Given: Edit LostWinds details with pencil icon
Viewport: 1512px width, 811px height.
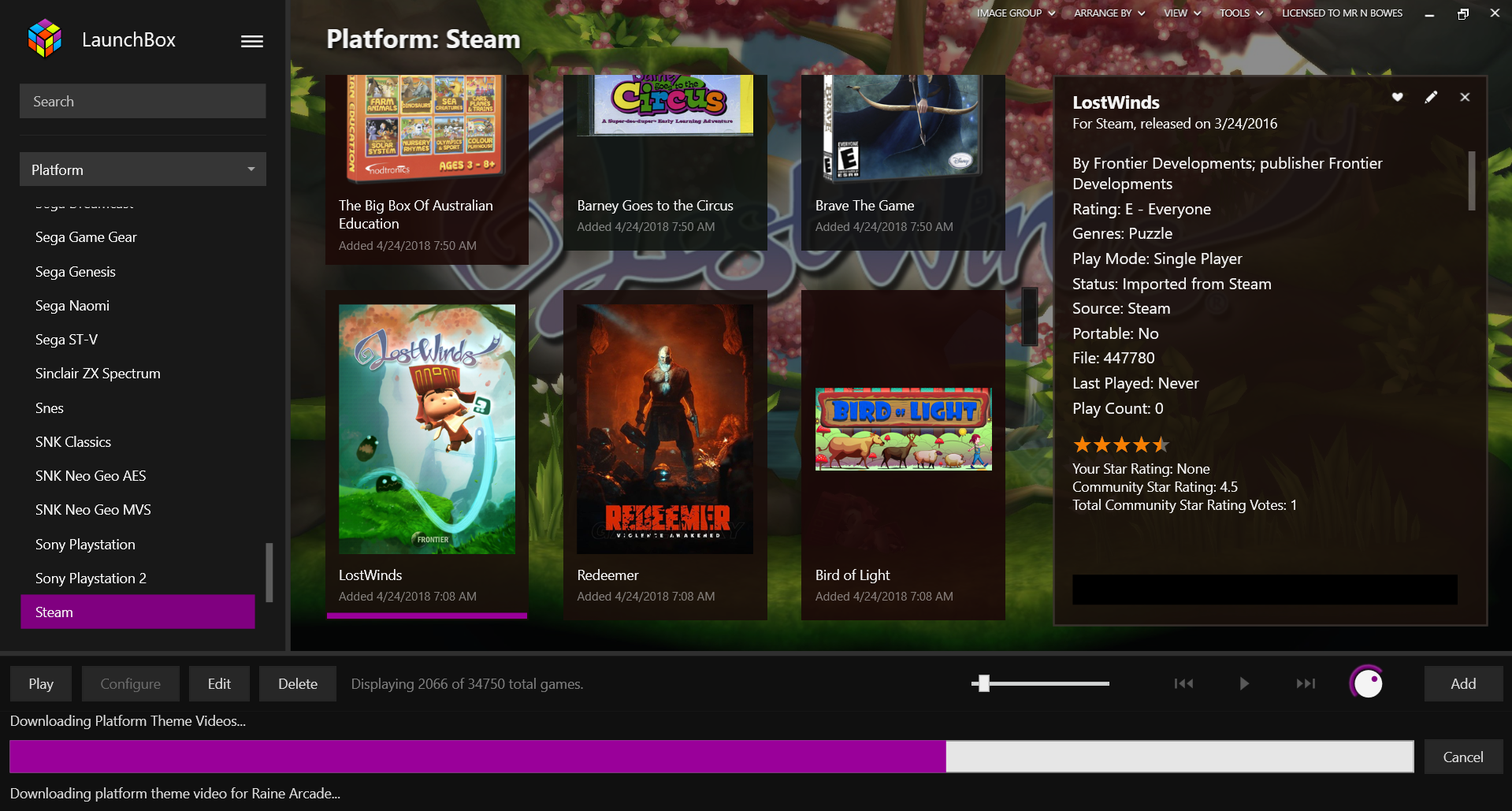Looking at the screenshot, I should coord(1431,97).
